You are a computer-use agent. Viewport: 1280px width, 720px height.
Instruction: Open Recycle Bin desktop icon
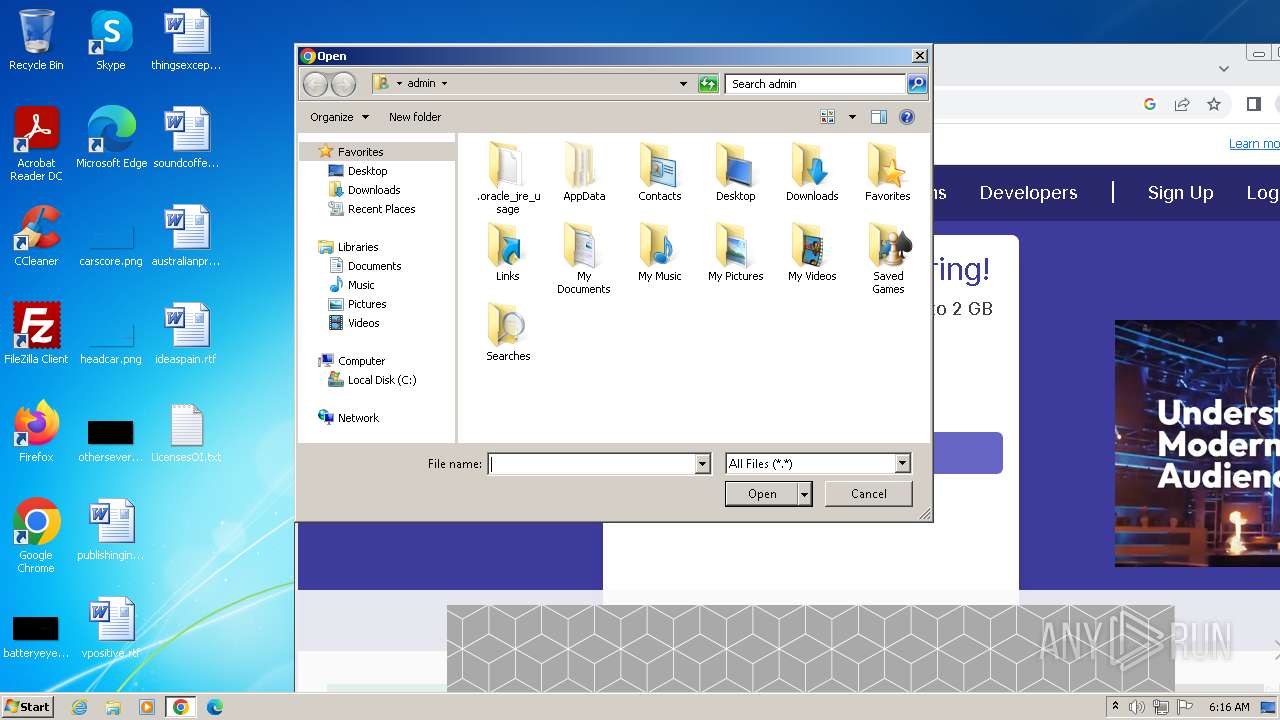[x=36, y=40]
